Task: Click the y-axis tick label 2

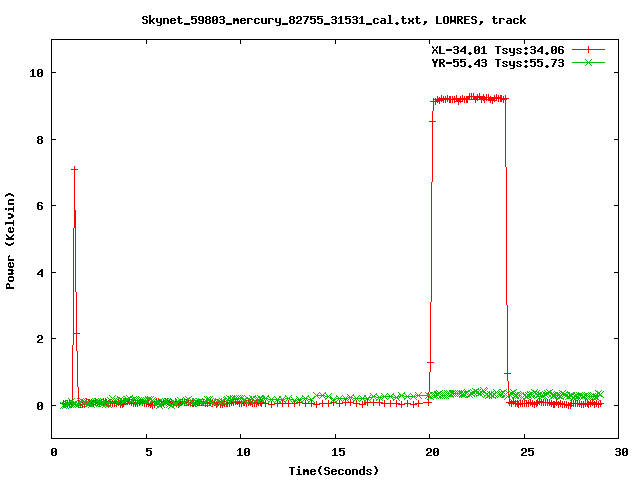Action: coord(40,339)
